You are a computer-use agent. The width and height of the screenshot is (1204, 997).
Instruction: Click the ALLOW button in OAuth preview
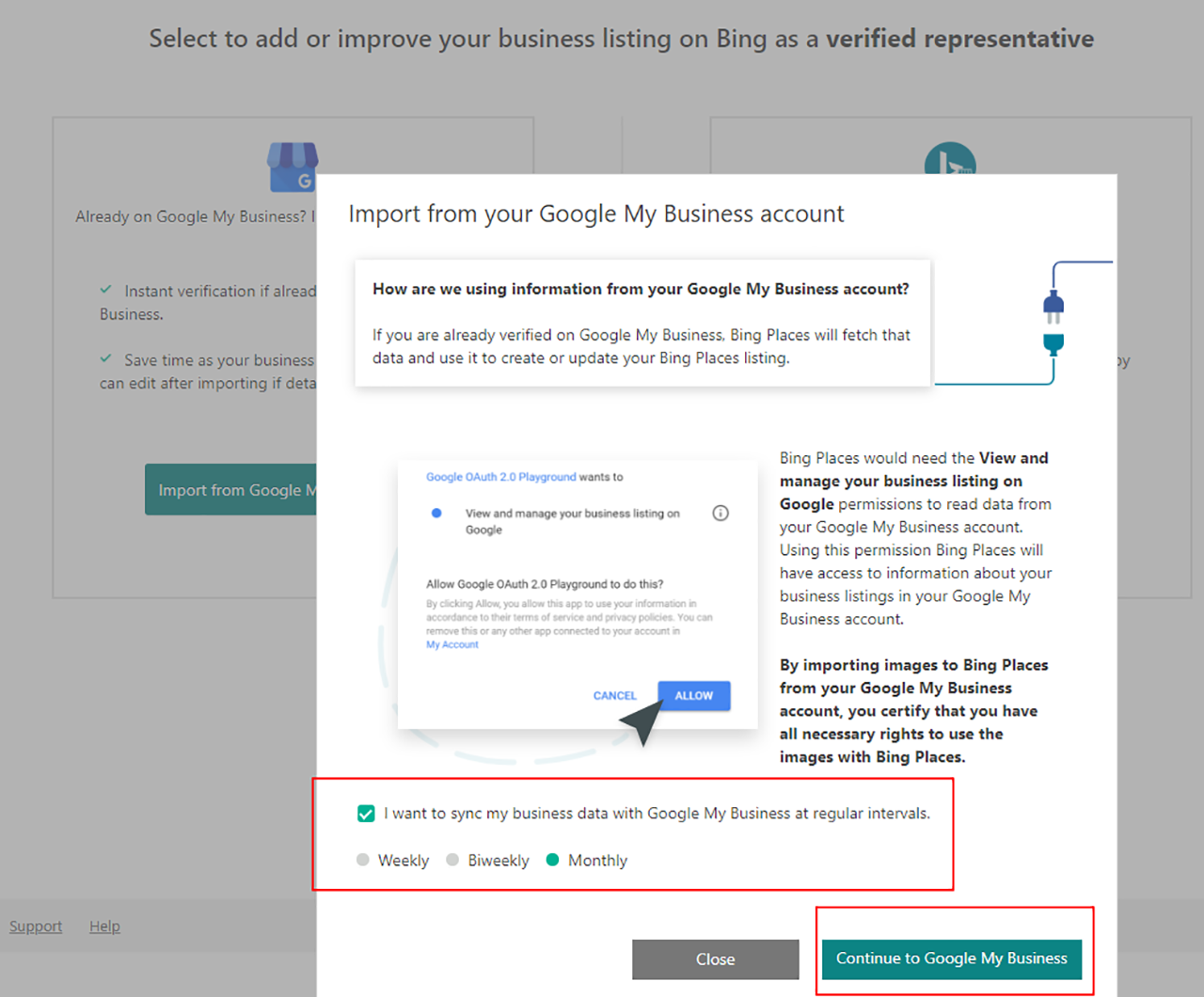tap(694, 696)
